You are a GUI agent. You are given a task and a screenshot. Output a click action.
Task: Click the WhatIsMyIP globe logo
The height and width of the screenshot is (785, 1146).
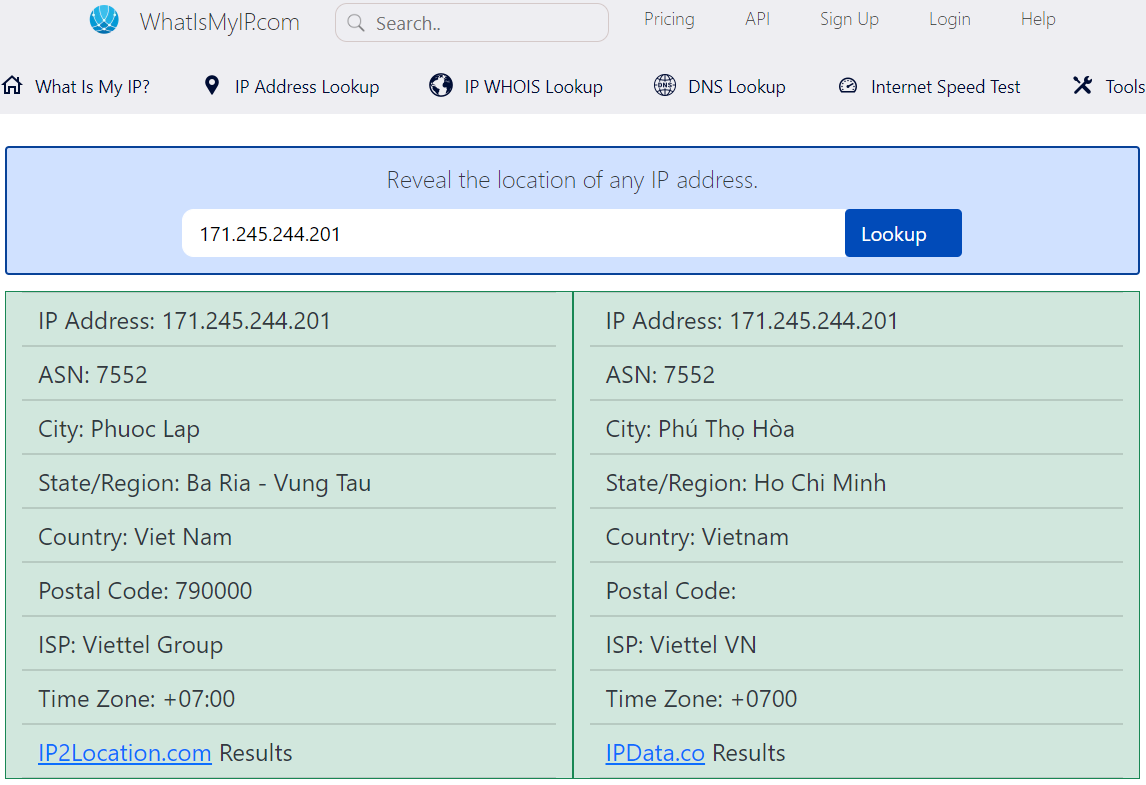pos(104,20)
